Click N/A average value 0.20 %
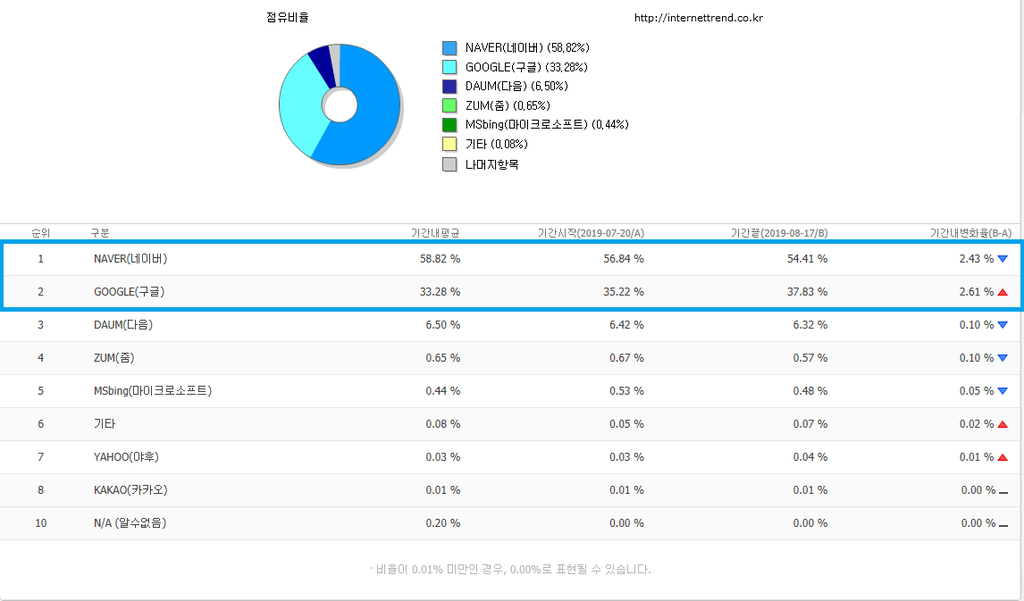The image size is (1024, 601). click(443, 523)
